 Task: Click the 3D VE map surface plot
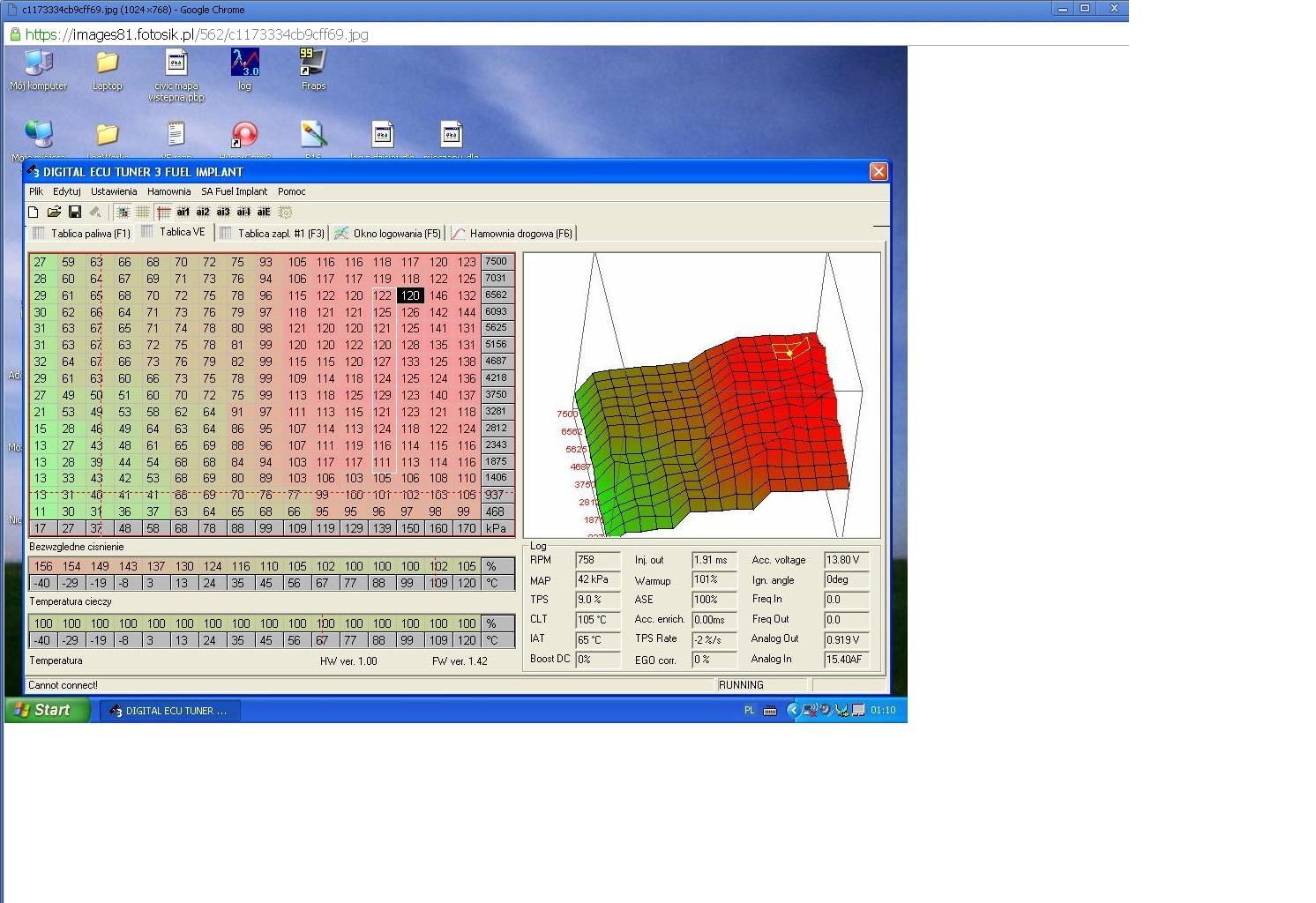click(x=702, y=395)
